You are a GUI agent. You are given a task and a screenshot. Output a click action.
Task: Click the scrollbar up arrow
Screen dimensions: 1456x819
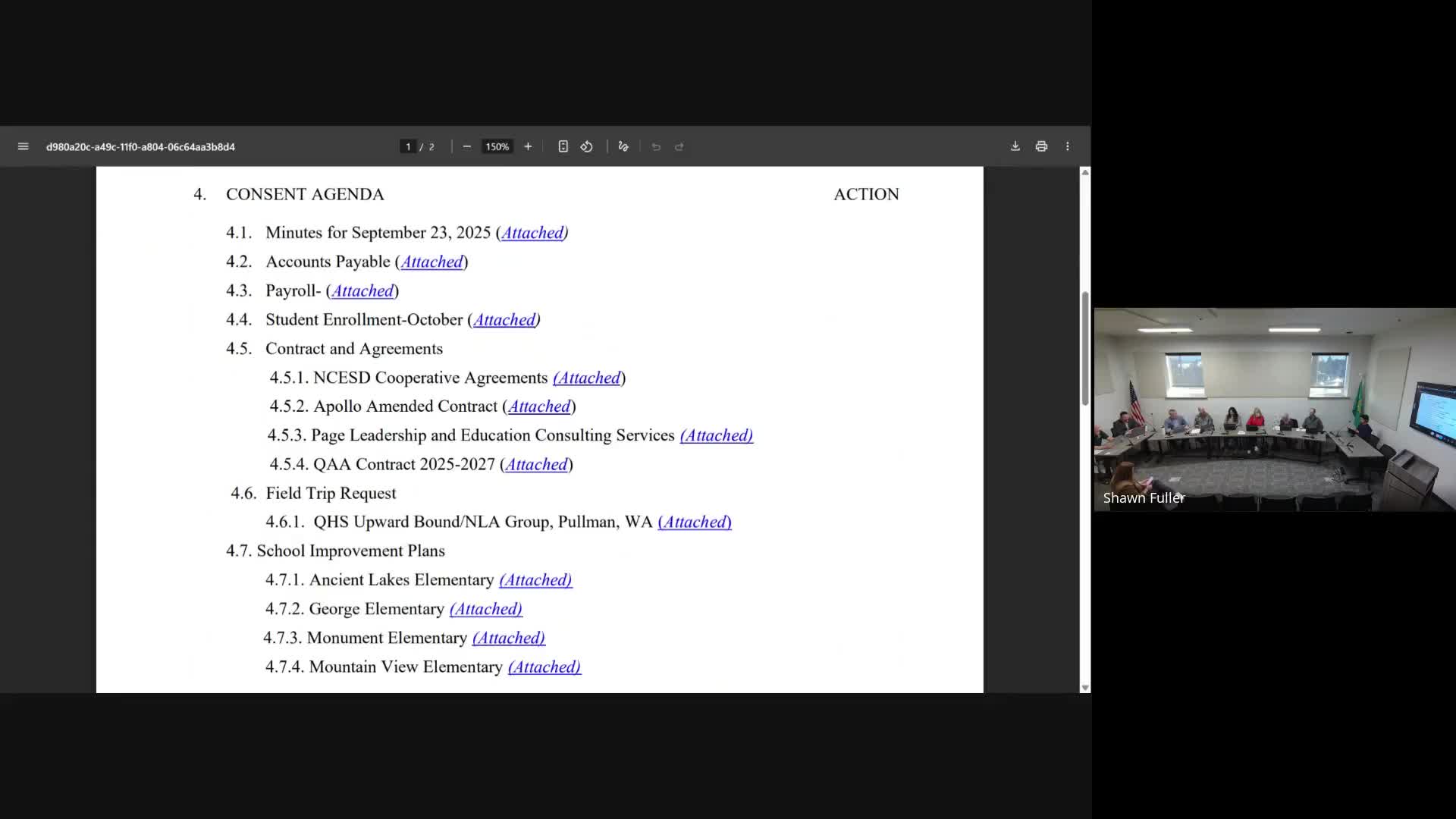pyautogui.click(x=1085, y=173)
